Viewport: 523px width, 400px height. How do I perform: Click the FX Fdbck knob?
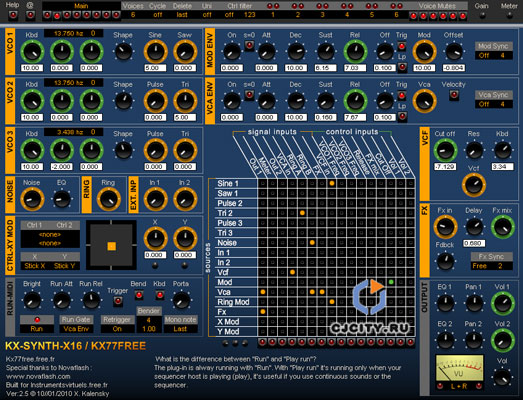point(445,261)
